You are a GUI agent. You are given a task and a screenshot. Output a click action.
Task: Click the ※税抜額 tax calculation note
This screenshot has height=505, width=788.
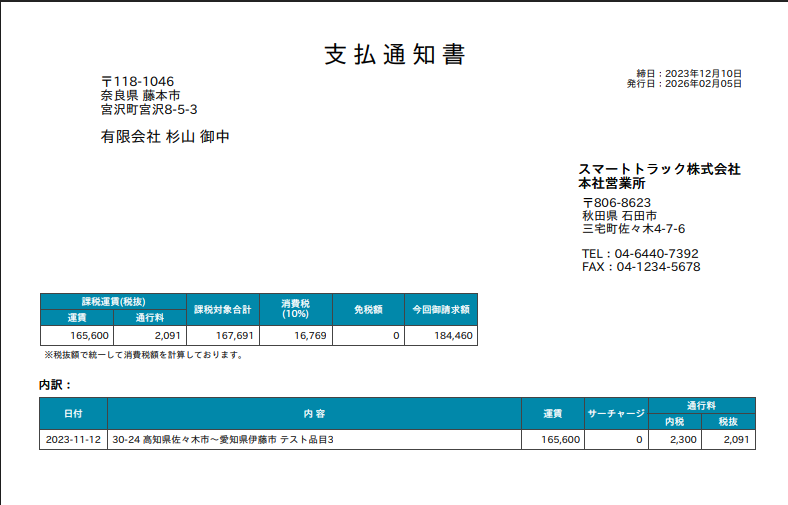pyautogui.click(x=143, y=355)
